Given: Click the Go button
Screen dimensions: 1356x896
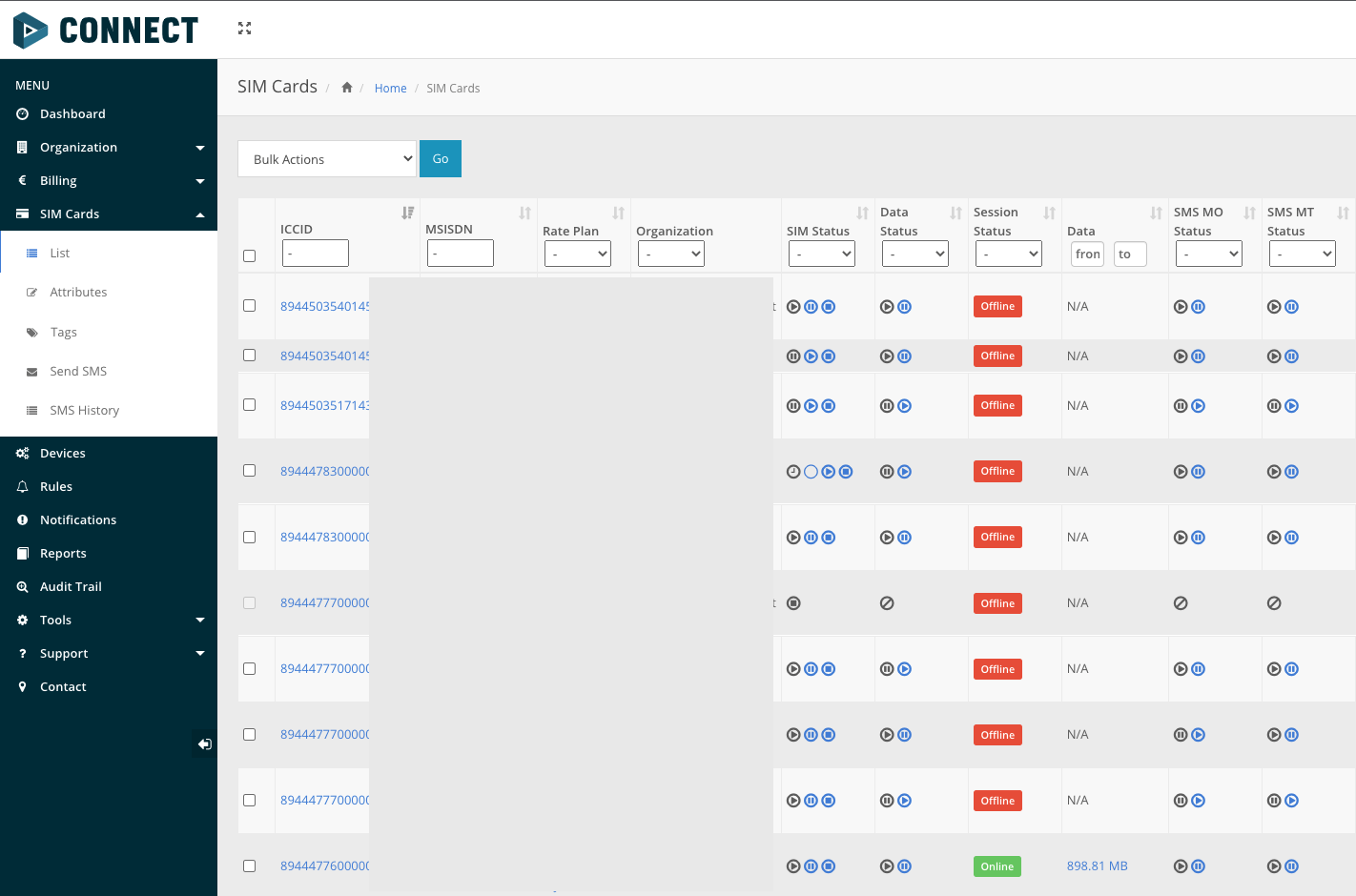Looking at the screenshot, I should click(x=441, y=159).
